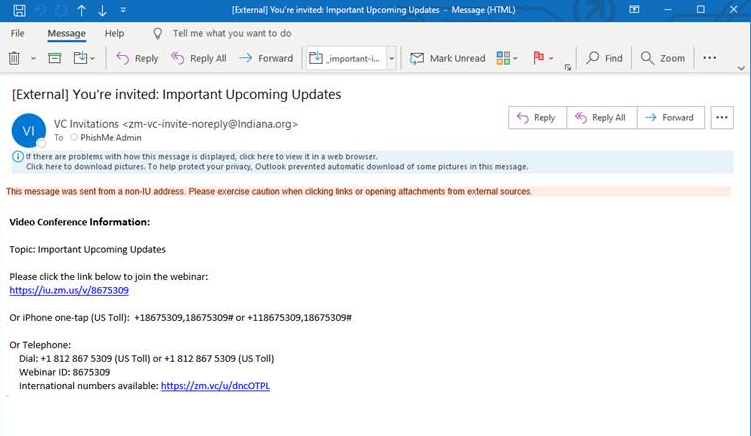This screenshot has width=751, height=436.
Task: Click the 'Dial: +1 812 867 5309' line
Action: (x=147, y=359)
